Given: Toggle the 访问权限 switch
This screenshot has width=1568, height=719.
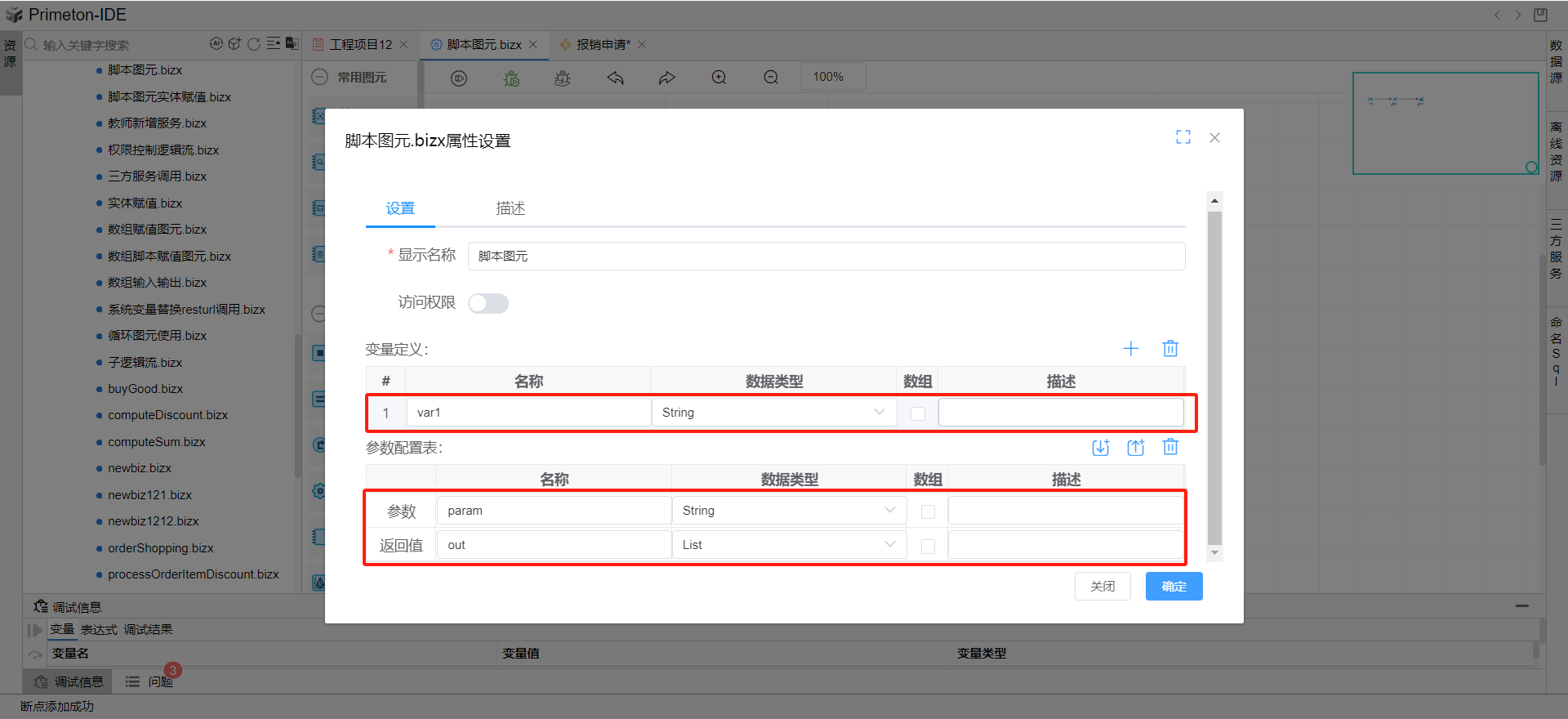Looking at the screenshot, I should (x=488, y=303).
